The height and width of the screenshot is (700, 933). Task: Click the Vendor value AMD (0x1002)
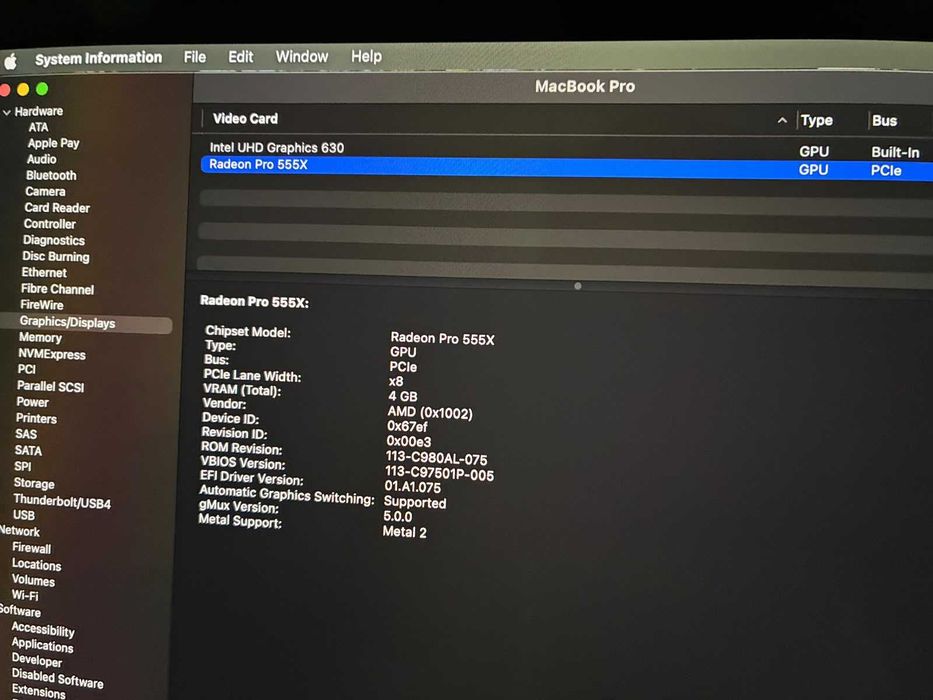point(430,412)
